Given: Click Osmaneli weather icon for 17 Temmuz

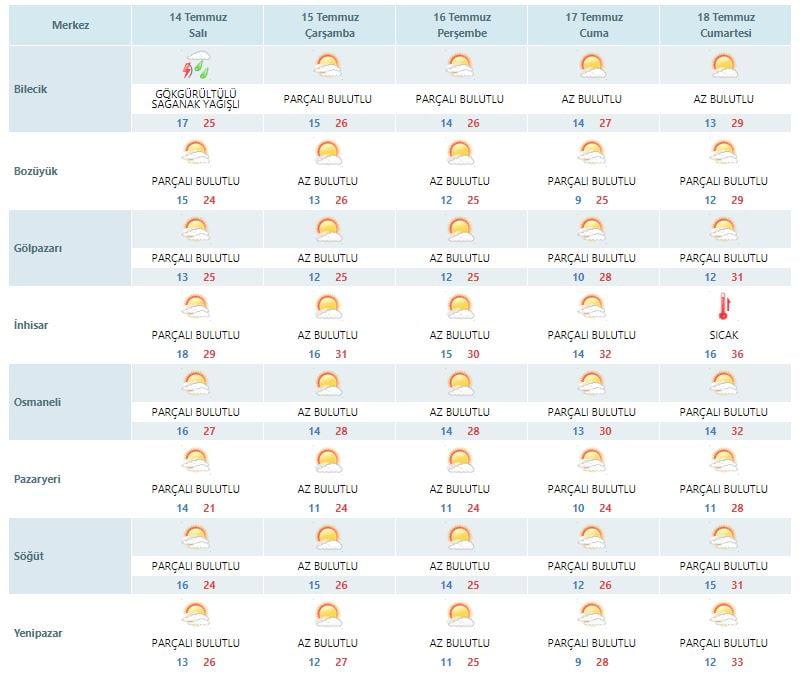Looking at the screenshot, I should [x=592, y=384].
